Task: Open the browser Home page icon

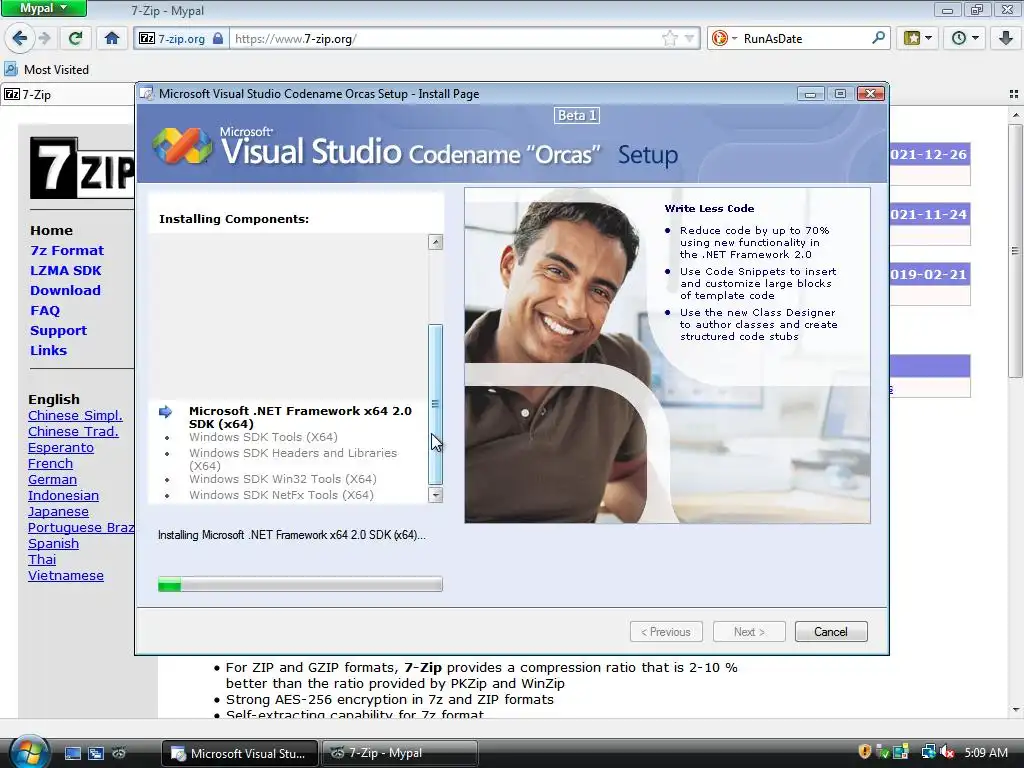Action: pyautogui.click(x=112, y=39)
